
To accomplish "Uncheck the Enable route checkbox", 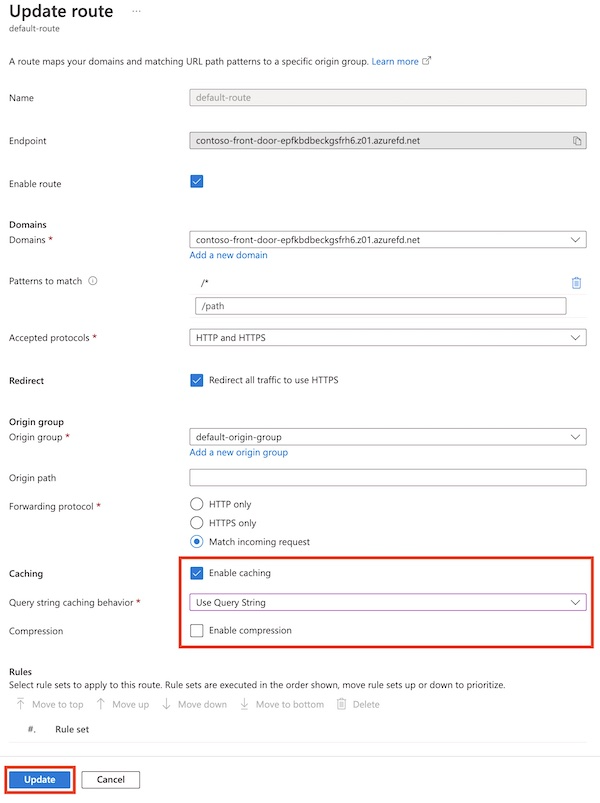I will [196, 182].
